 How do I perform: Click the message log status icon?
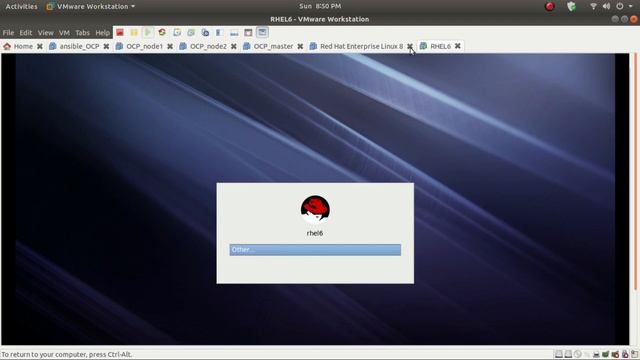(x=635, y=354)
